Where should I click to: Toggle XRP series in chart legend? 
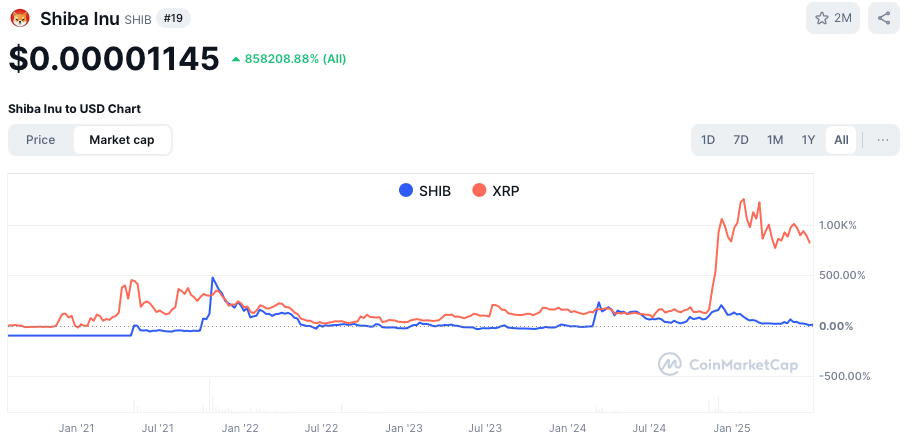click(496, 190)
